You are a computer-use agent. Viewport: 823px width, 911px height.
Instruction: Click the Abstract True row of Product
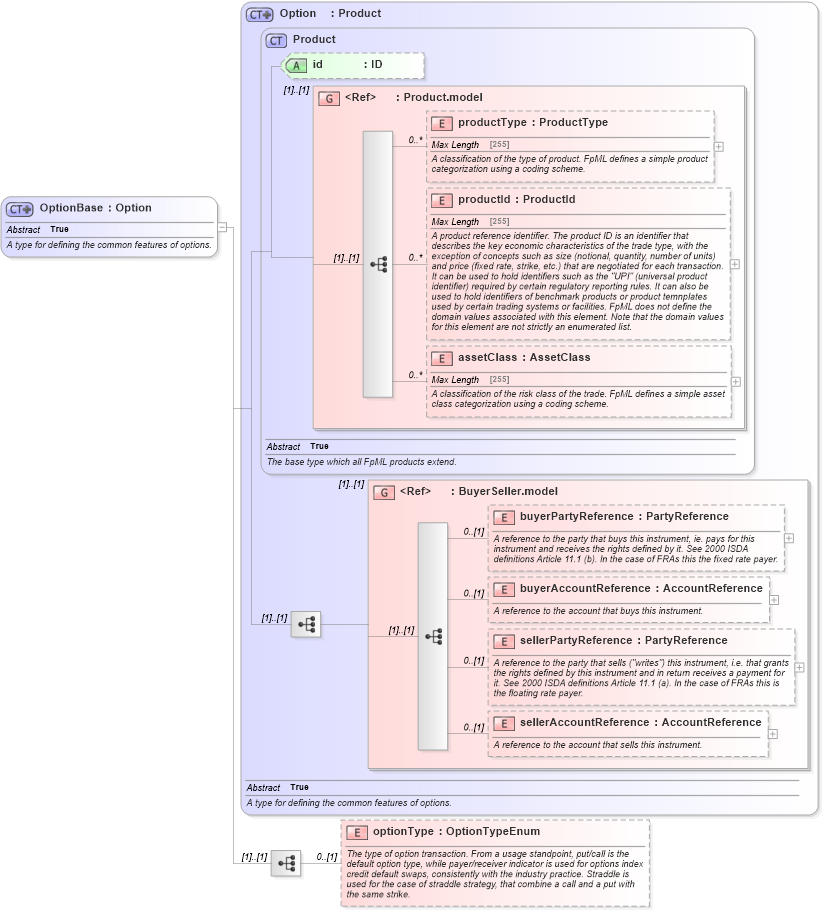pyautogui.click(x=297, y=447)
